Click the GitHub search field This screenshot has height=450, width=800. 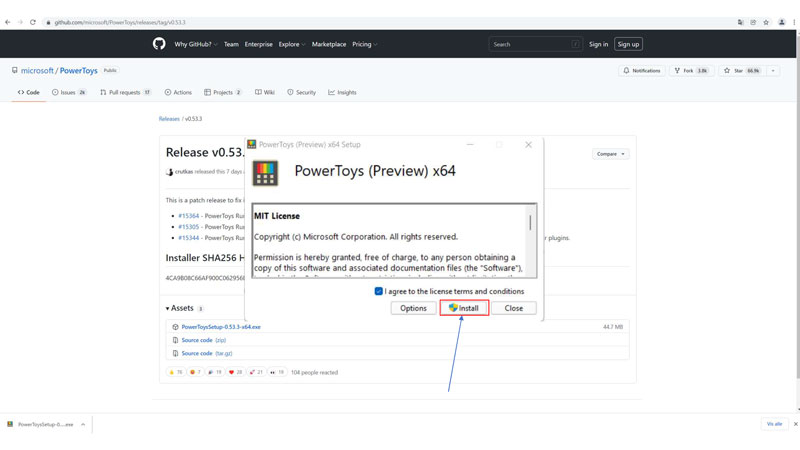(x=535, y=44)
